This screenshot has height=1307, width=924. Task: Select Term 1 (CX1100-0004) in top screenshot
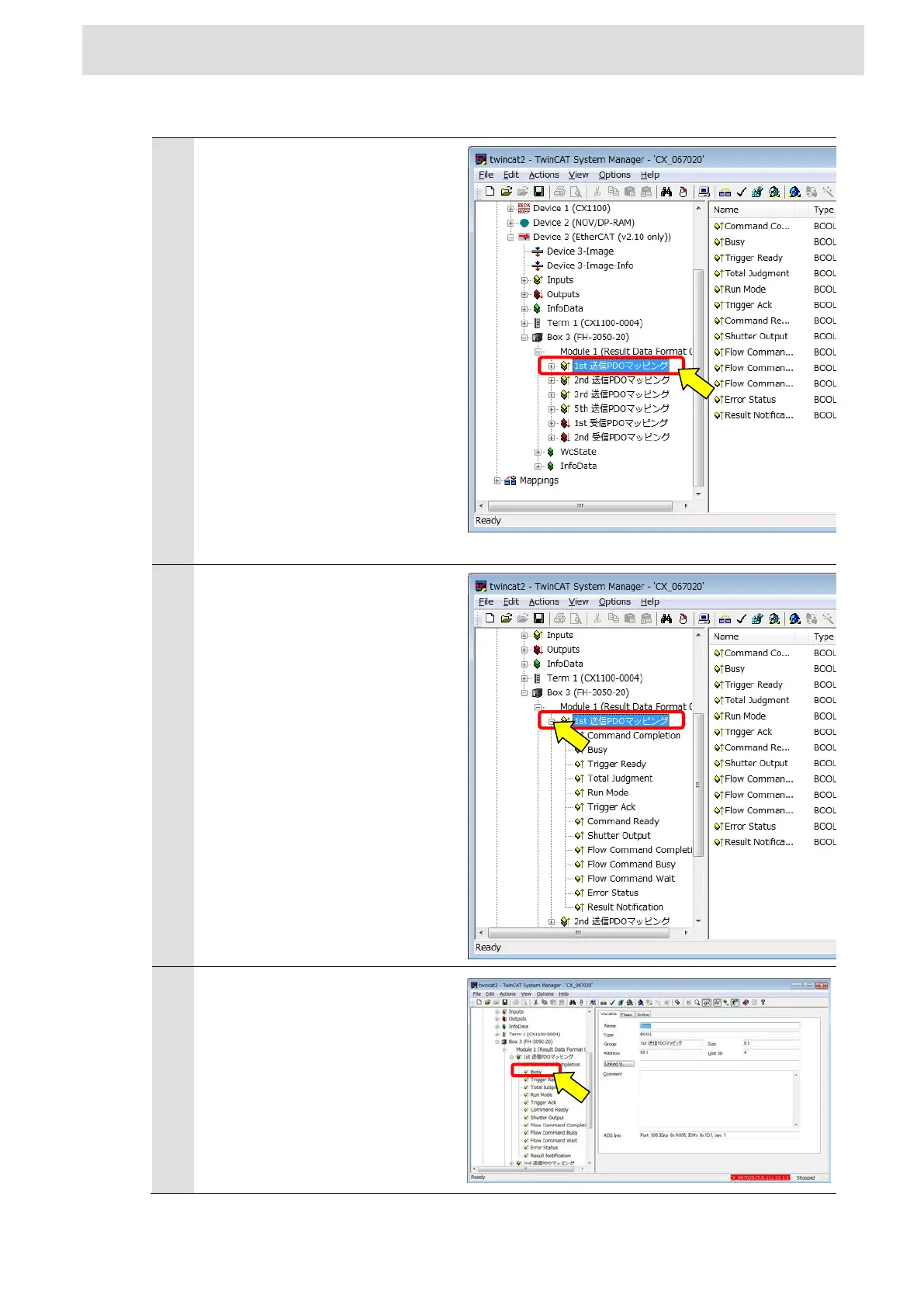pyautogui.click(x=594, y=323)
